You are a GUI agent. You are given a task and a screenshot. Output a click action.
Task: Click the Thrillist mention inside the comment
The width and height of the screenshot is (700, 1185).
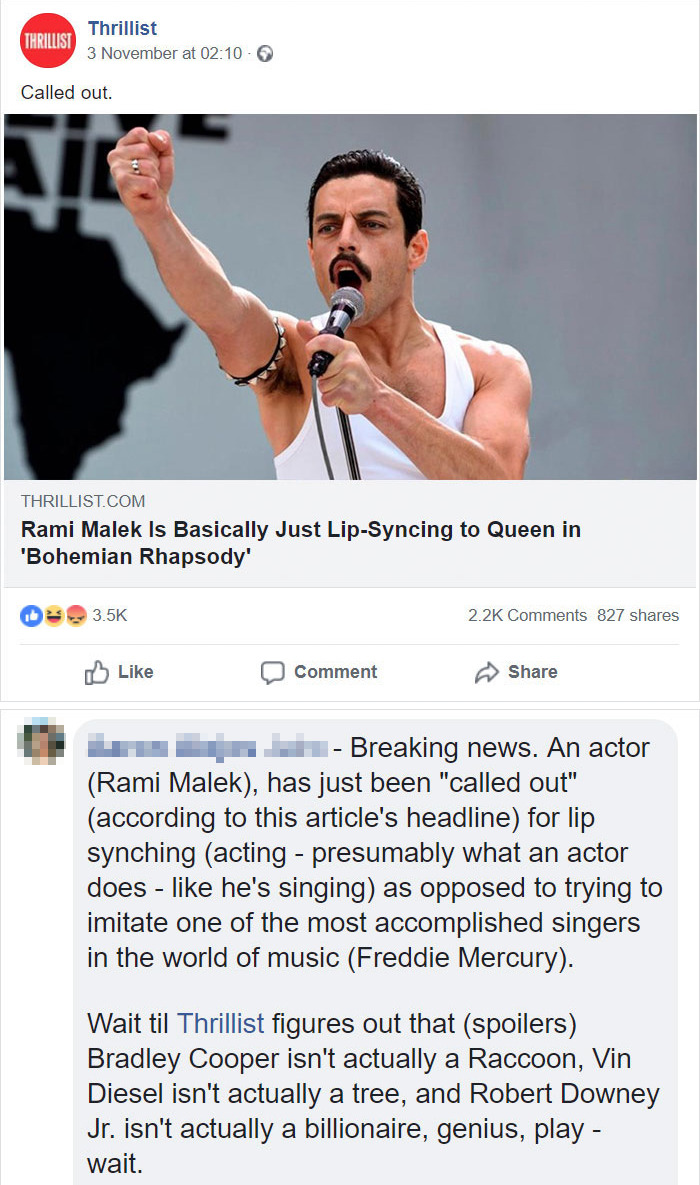220,1023
